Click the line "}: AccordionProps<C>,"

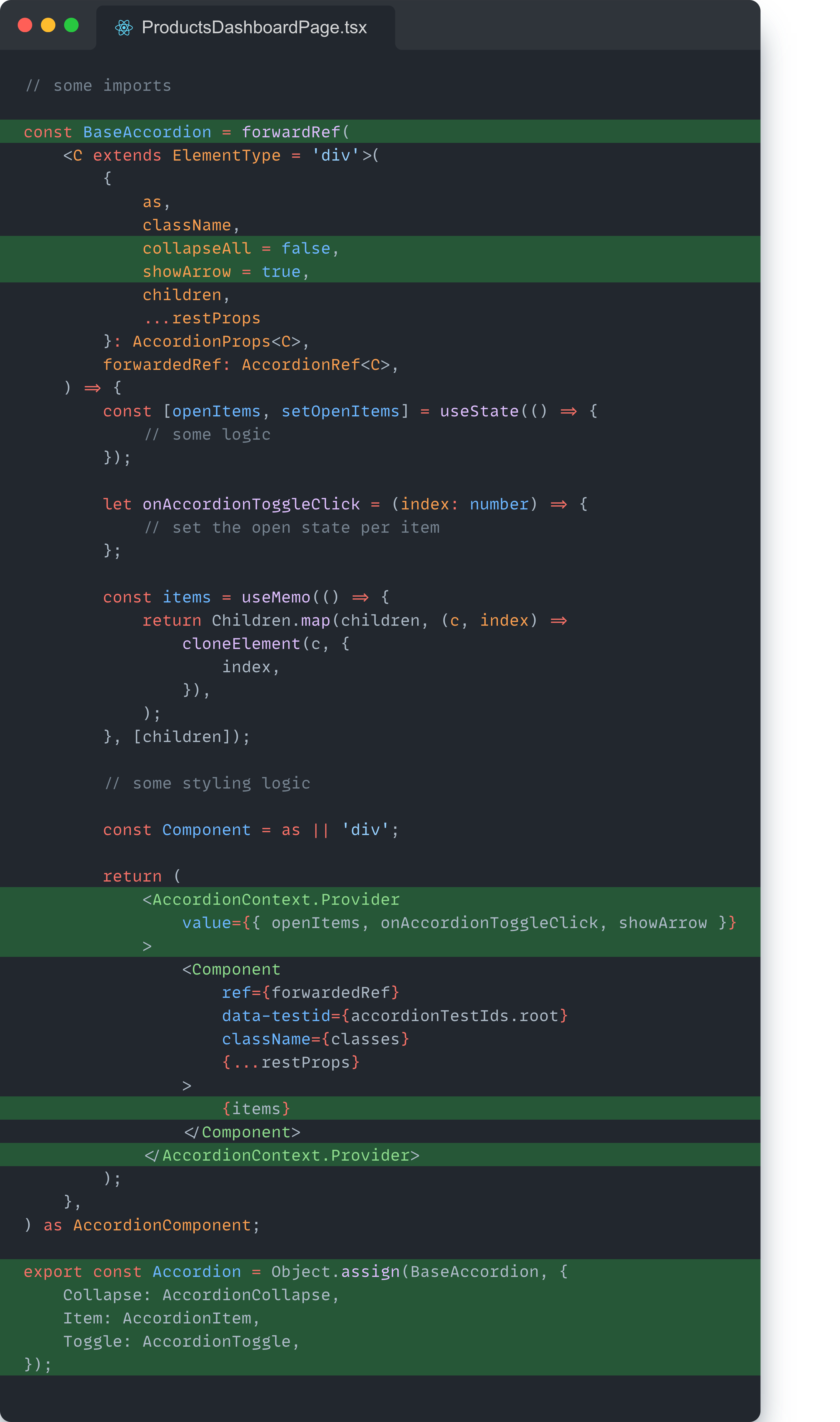tap(206, 341)
